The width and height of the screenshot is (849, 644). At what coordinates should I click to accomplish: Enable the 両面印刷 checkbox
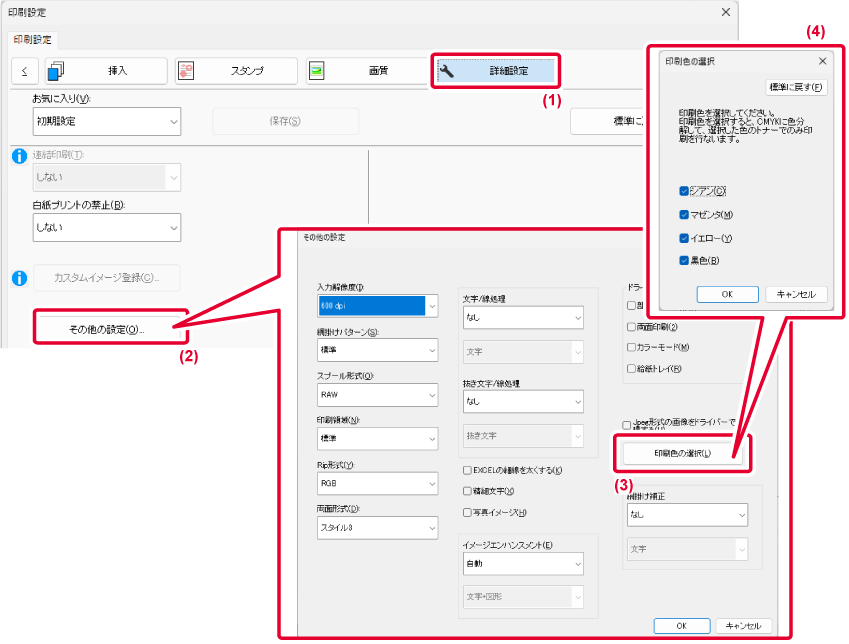click(630, 326)
